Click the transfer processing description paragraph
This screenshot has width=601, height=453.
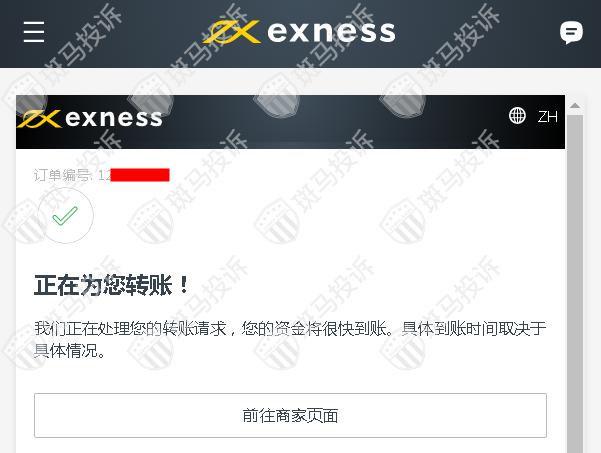(290, 340)
